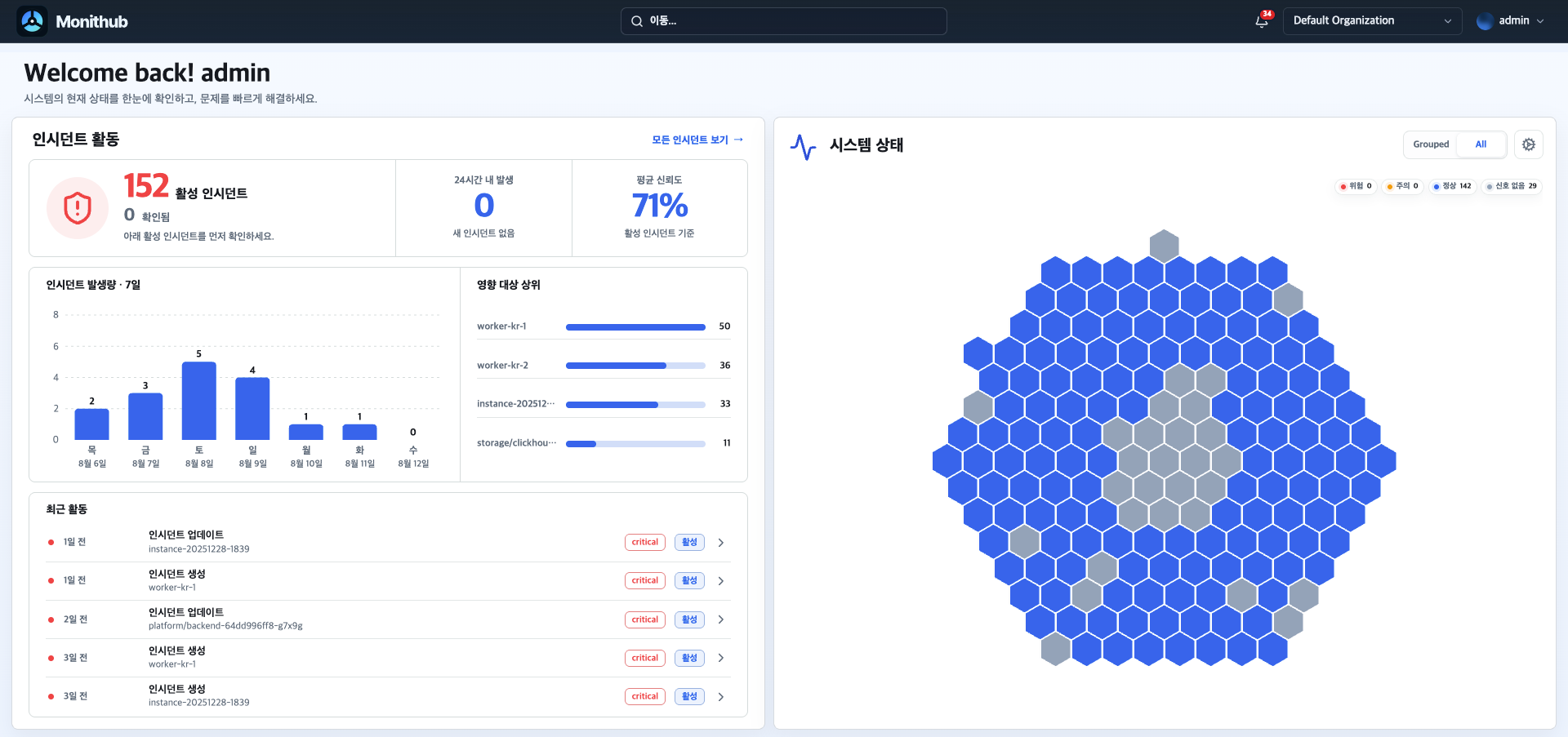Click the red shield incident icon
Screen dimensions: 1568x737
tap(78, 208)
